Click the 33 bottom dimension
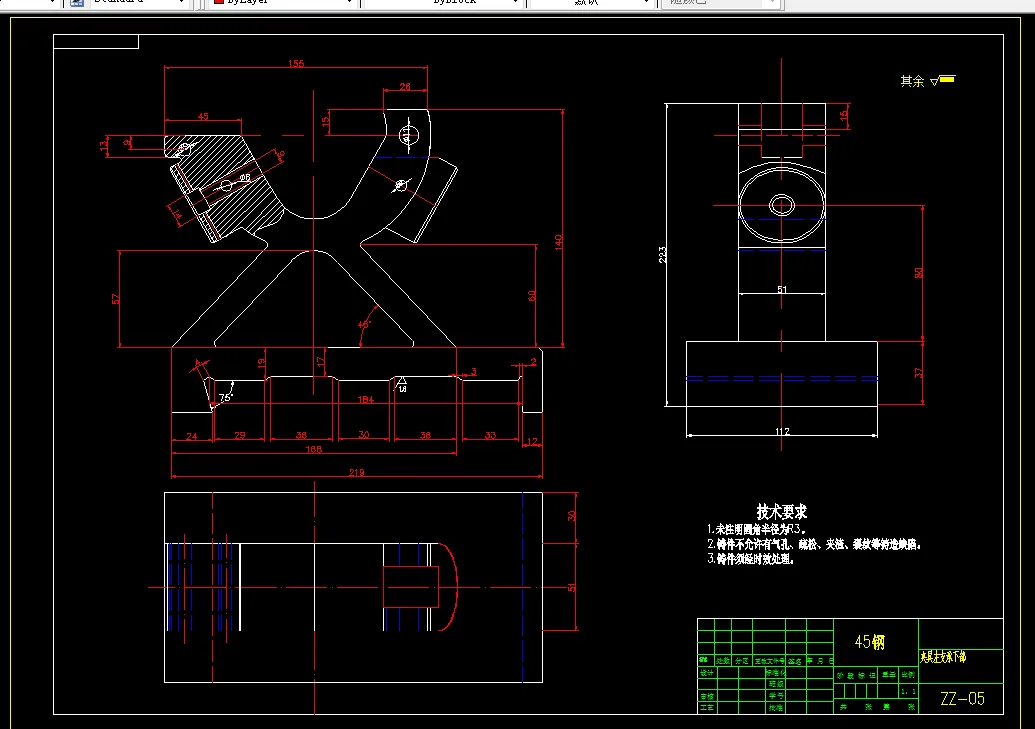Screen dimensions: 1035x729 [x=490, y=435]
